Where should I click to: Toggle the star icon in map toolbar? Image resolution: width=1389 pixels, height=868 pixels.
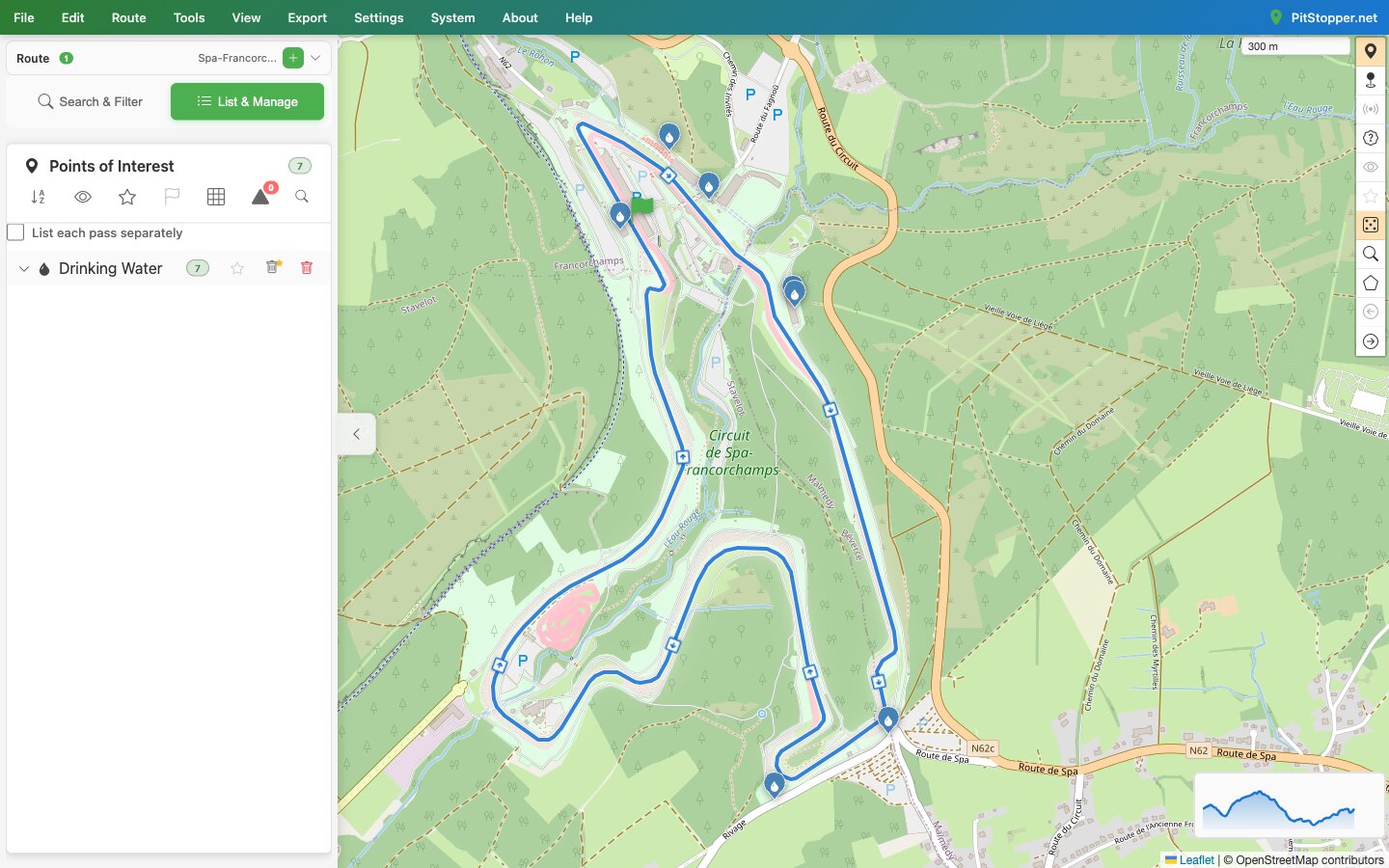pyautogui.click(x=1371, y=196)
